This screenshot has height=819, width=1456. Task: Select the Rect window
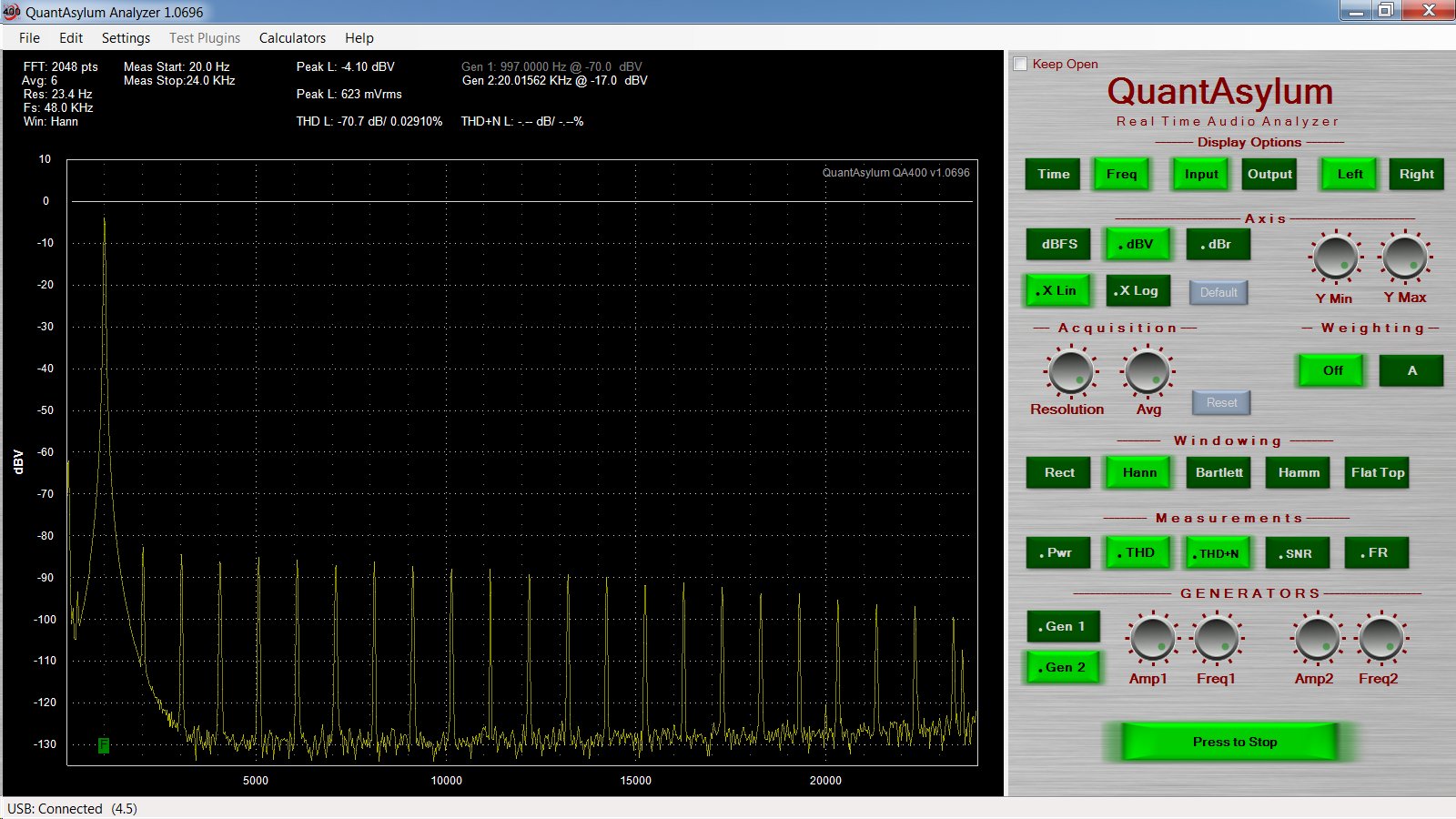[1058, 472]
